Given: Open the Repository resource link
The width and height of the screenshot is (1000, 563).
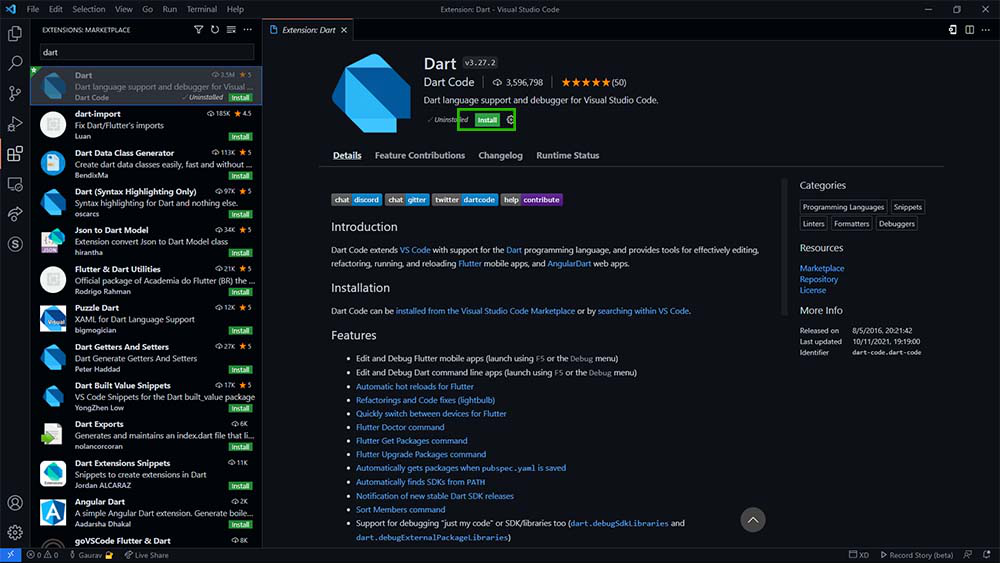Looking at the screenshot, I should pyautogui.click(x=818, y=279).
